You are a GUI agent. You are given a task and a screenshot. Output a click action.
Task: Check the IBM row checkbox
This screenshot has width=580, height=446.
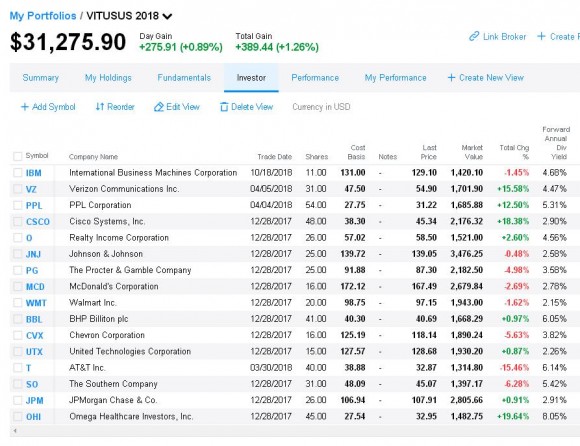pyautogui.click(x=17, y=172)
